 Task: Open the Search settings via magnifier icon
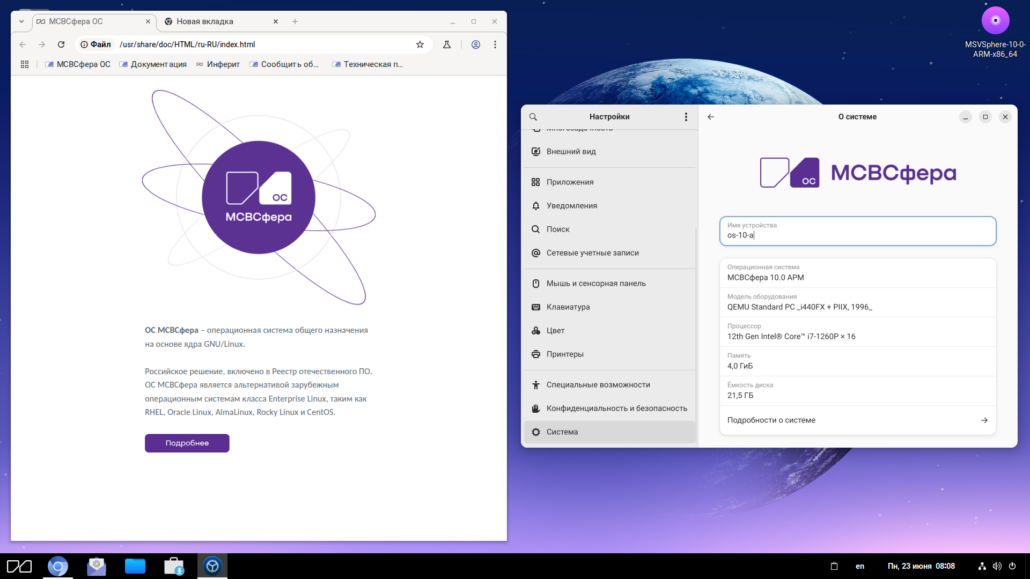534,228
